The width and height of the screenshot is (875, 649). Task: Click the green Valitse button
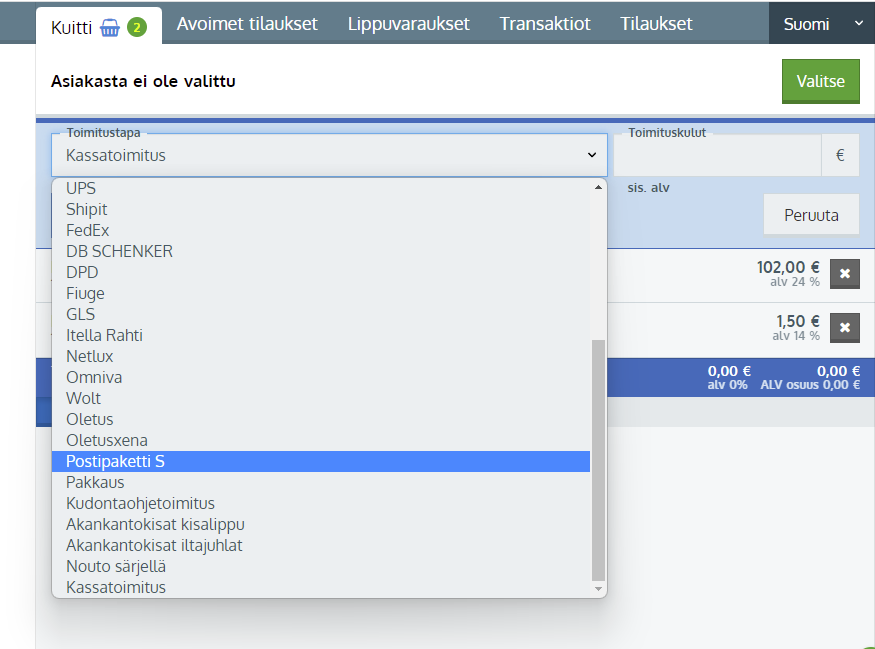[820, 81]
